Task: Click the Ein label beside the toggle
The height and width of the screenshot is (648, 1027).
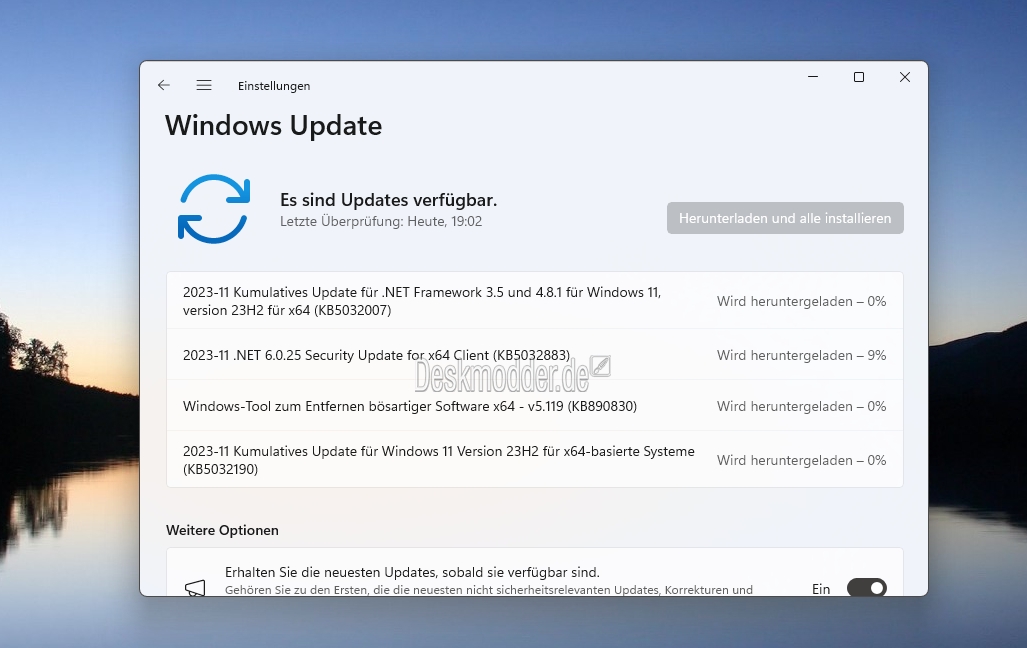Action: pos(821,589)
